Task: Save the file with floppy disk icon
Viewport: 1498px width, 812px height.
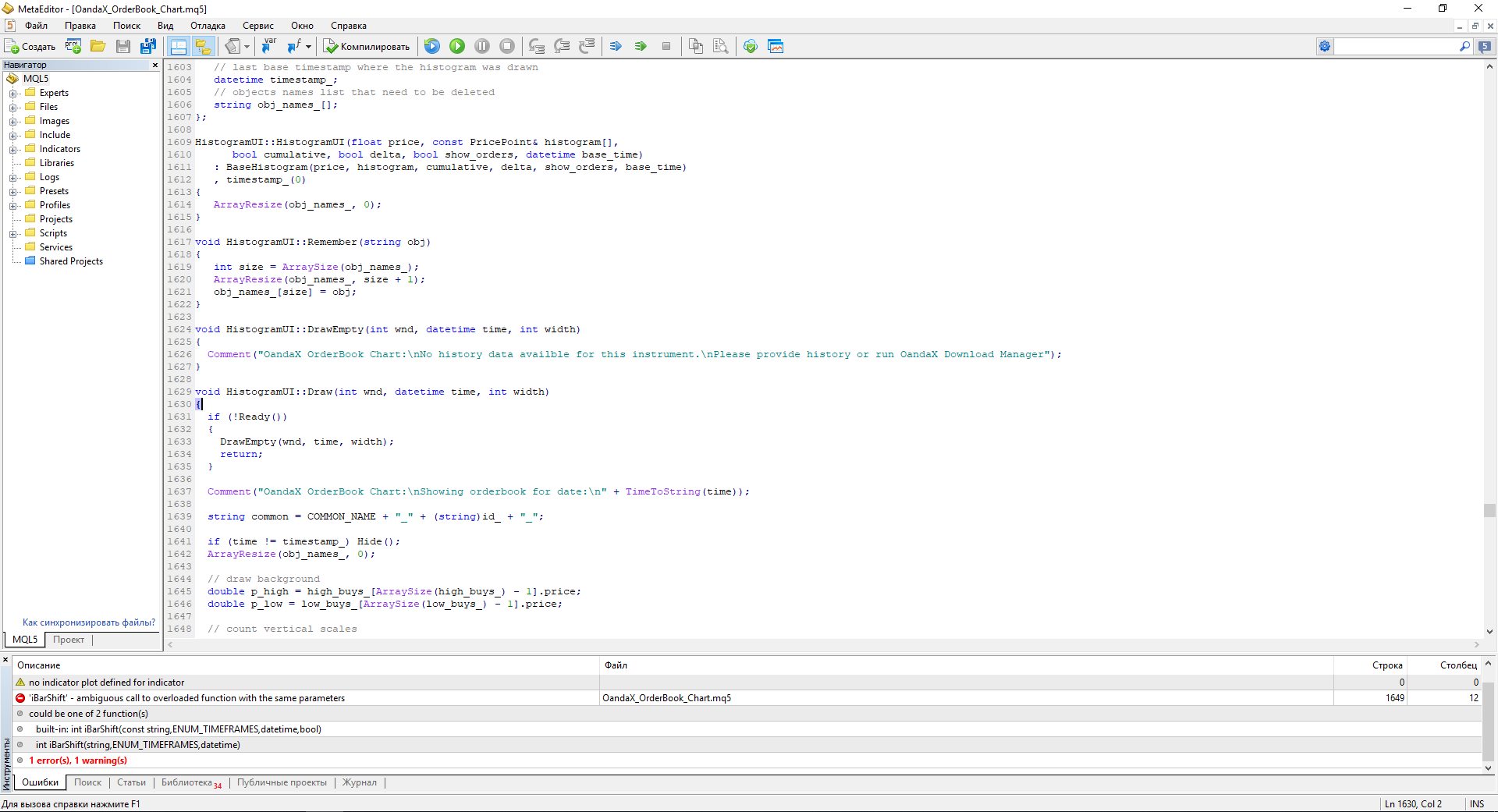Action: click(x=123, y=47)
